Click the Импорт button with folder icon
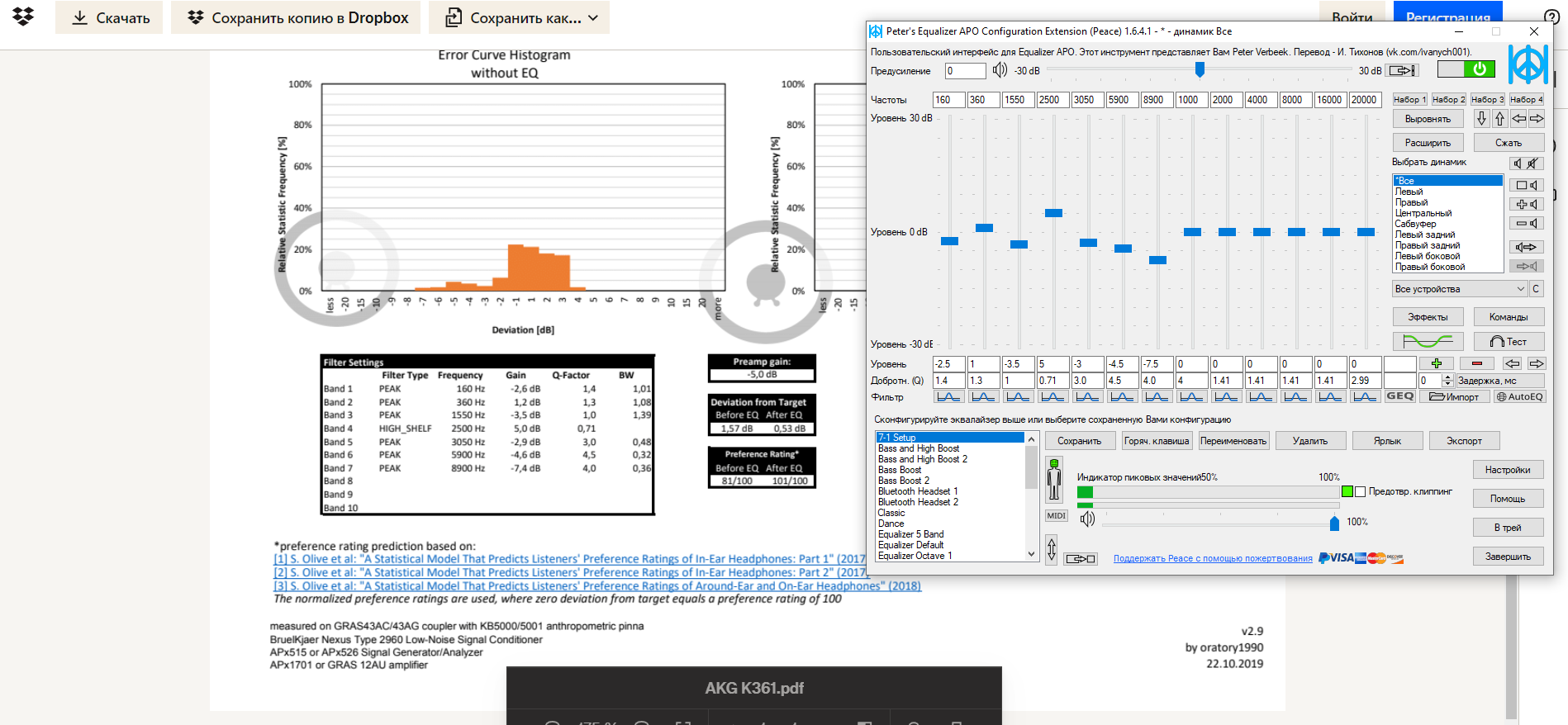 (1454, 396)
